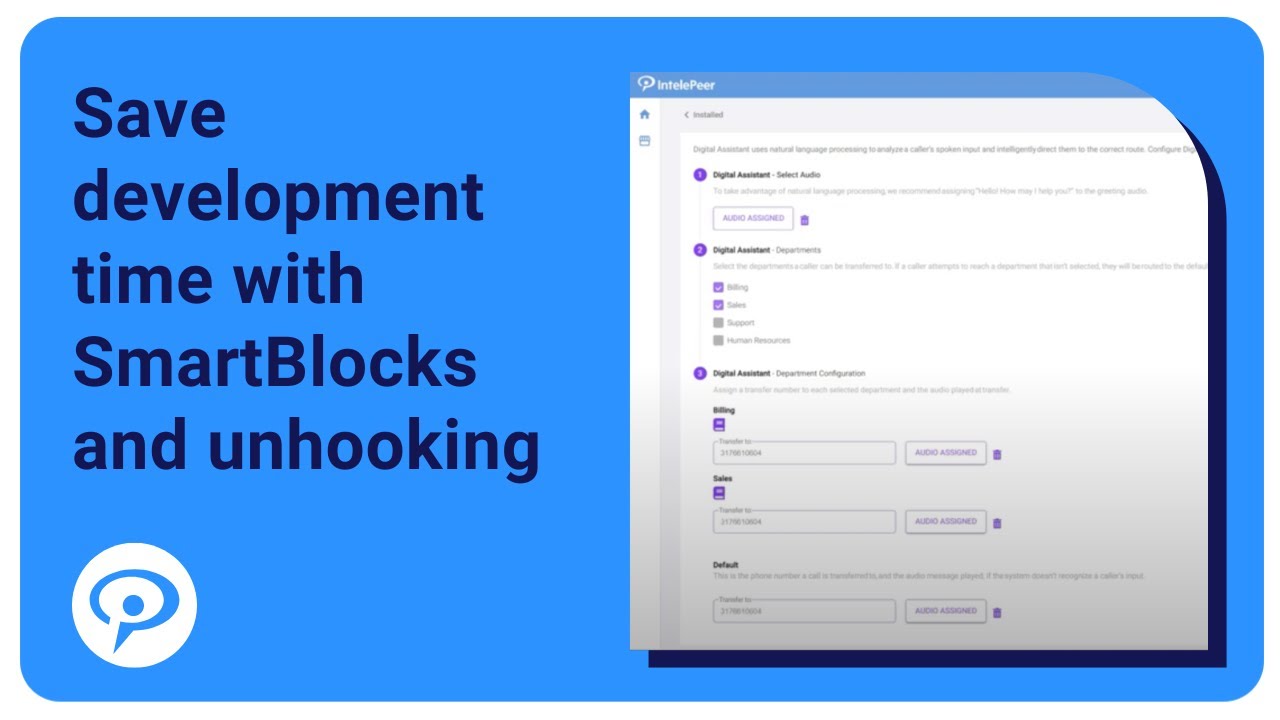Click 'Digital Assistant - Departments' heading
Image resolution: width=1280 pixels, height=720 pixels.
pyautogui.click(x=766, y=250)
